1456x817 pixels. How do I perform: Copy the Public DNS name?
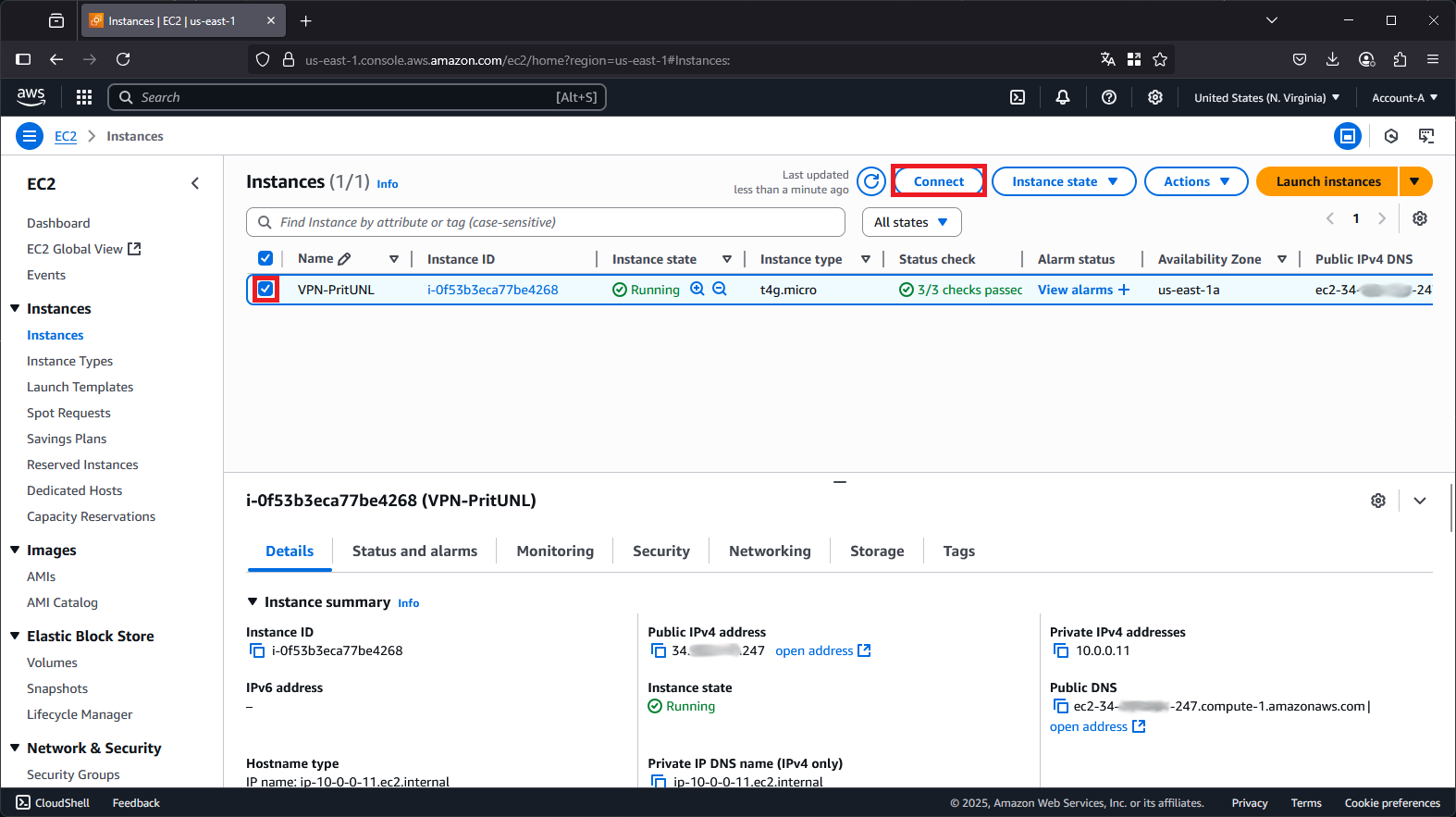tap(1061, 706)
